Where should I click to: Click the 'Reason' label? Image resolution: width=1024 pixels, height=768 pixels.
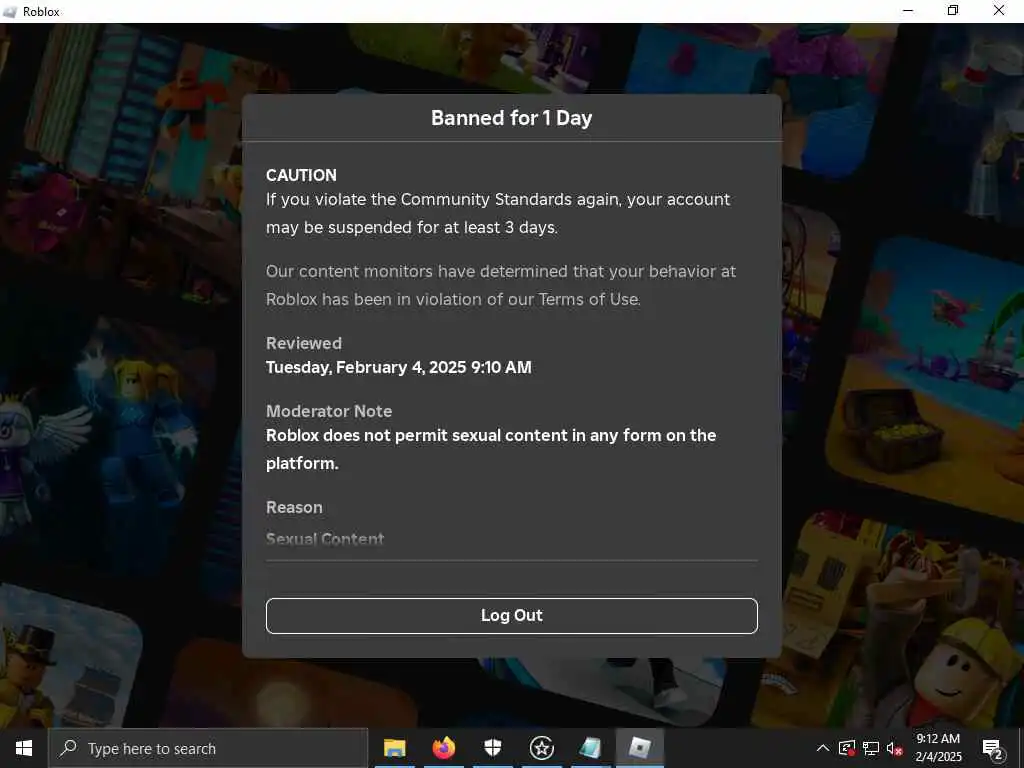click(294, 507)
